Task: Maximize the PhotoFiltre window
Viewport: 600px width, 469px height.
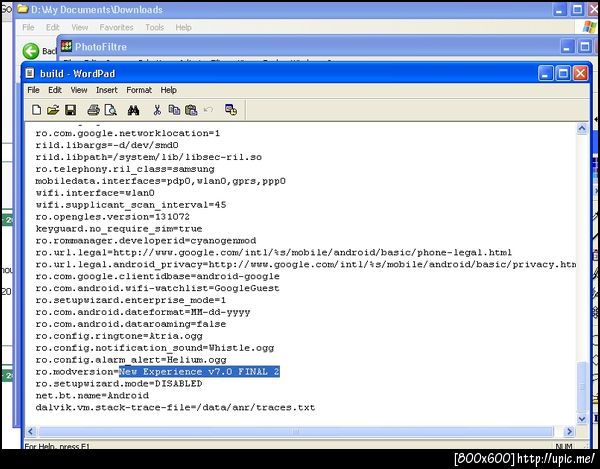Action: point(585,47)
